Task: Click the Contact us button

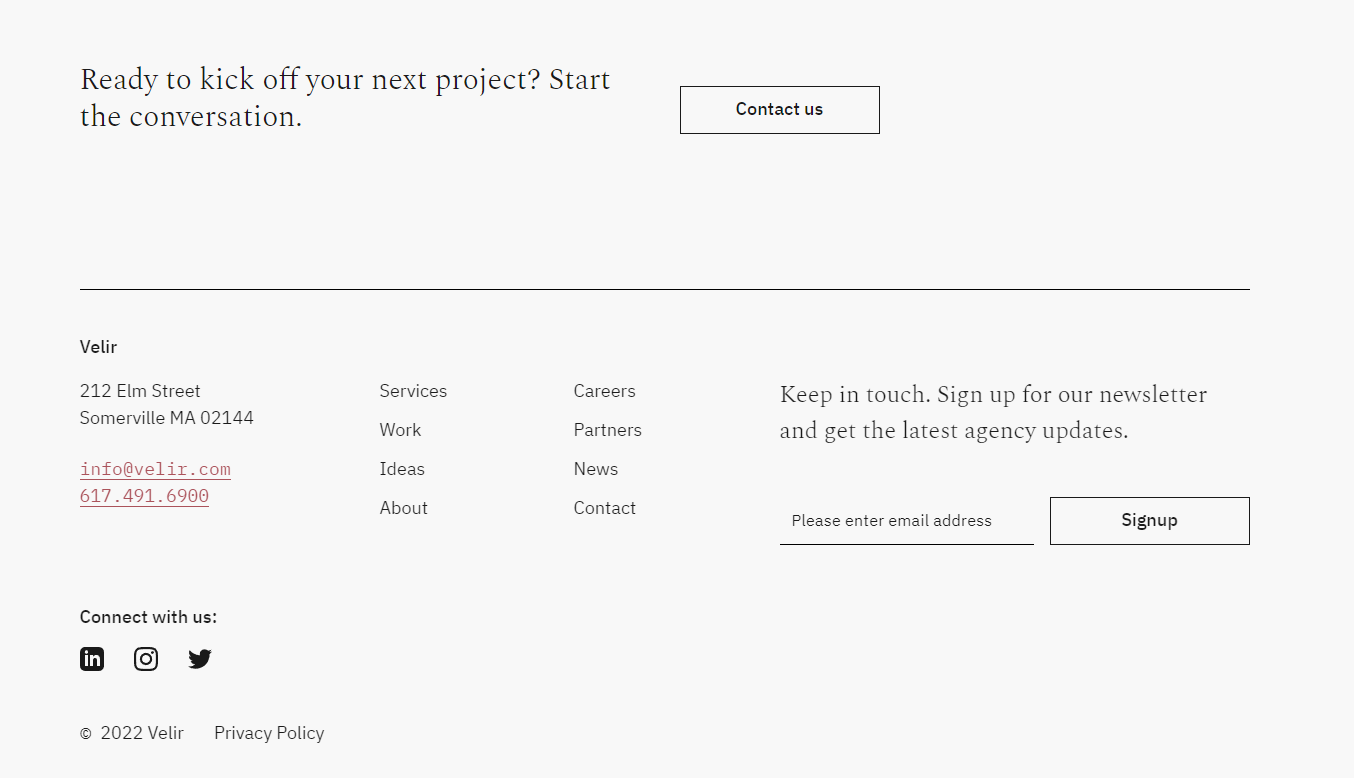Action: tap(779, 110)
